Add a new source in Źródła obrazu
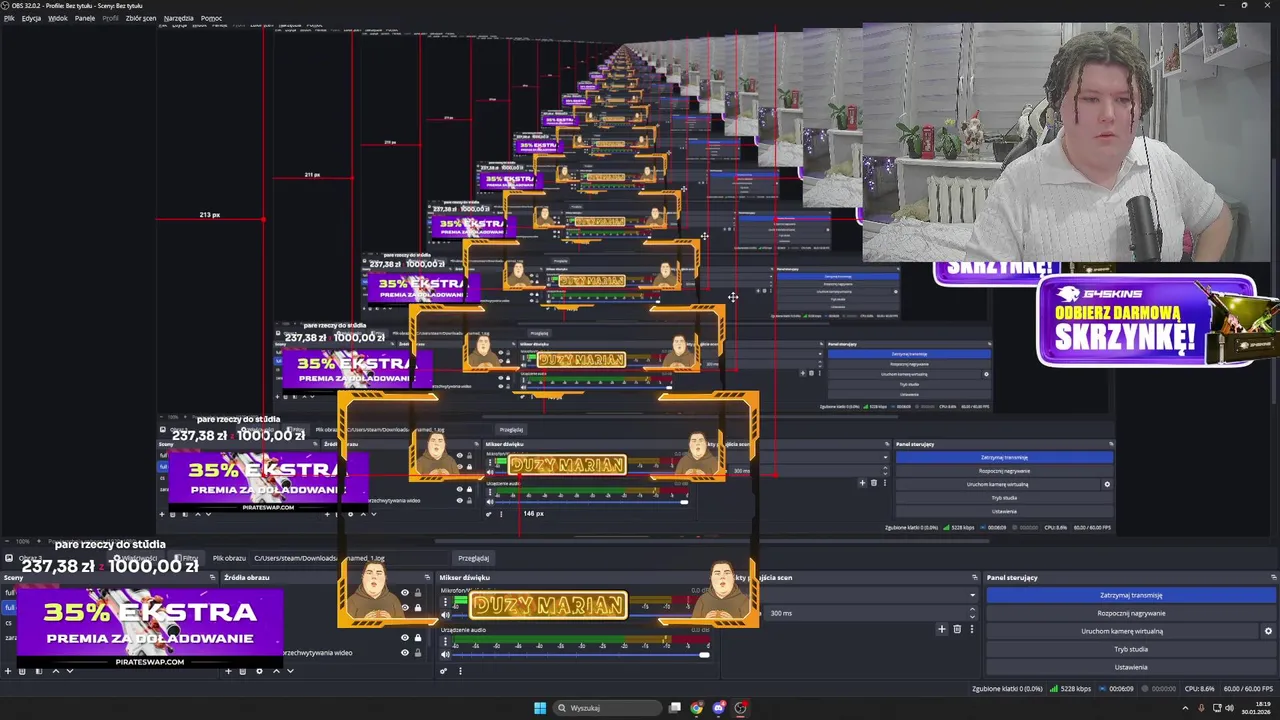 (228, 671)
